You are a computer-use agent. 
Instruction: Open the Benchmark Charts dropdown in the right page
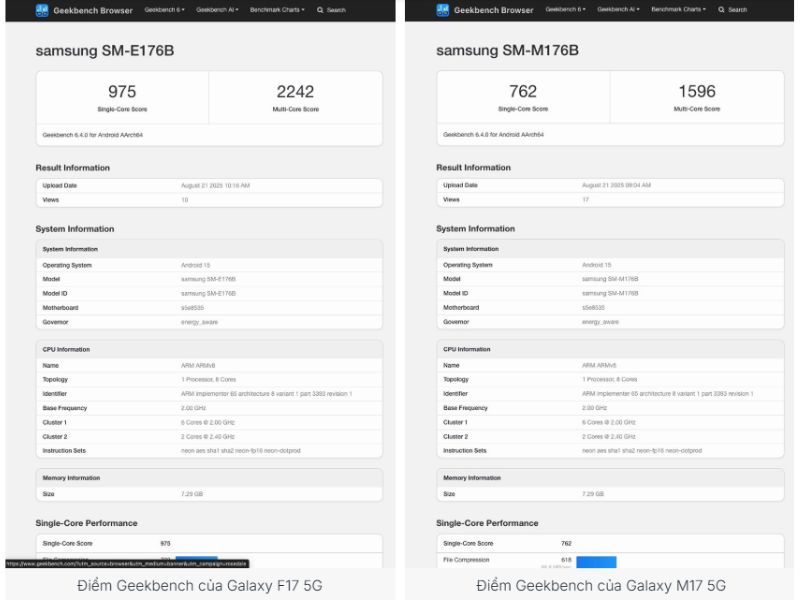(679, 9)
